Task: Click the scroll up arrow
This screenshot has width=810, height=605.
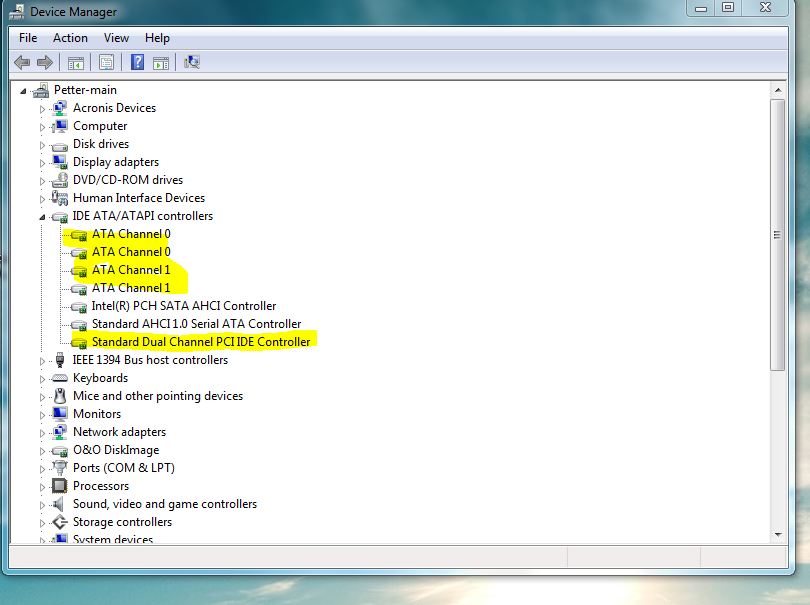Action: click(x=777, y=90)
